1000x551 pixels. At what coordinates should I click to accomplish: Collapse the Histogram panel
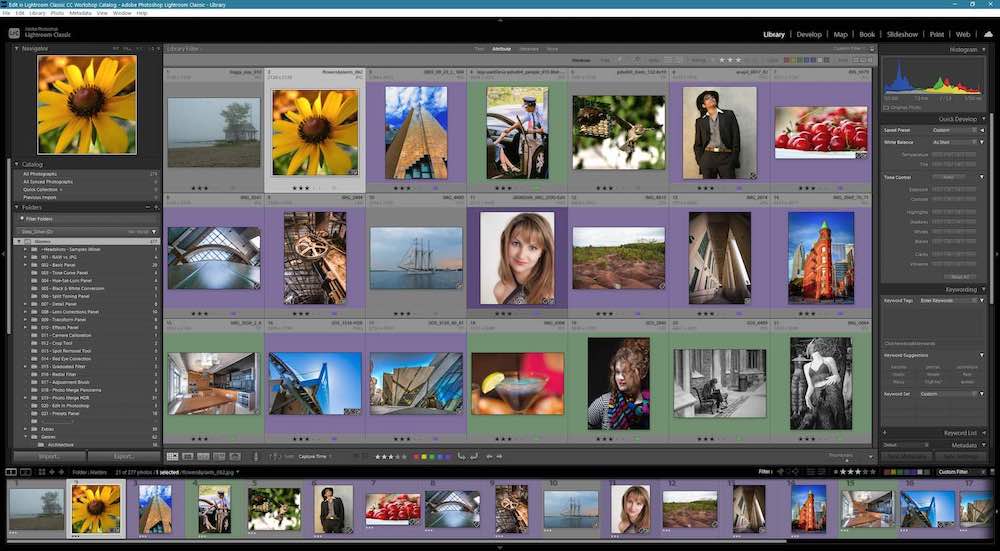983,50
